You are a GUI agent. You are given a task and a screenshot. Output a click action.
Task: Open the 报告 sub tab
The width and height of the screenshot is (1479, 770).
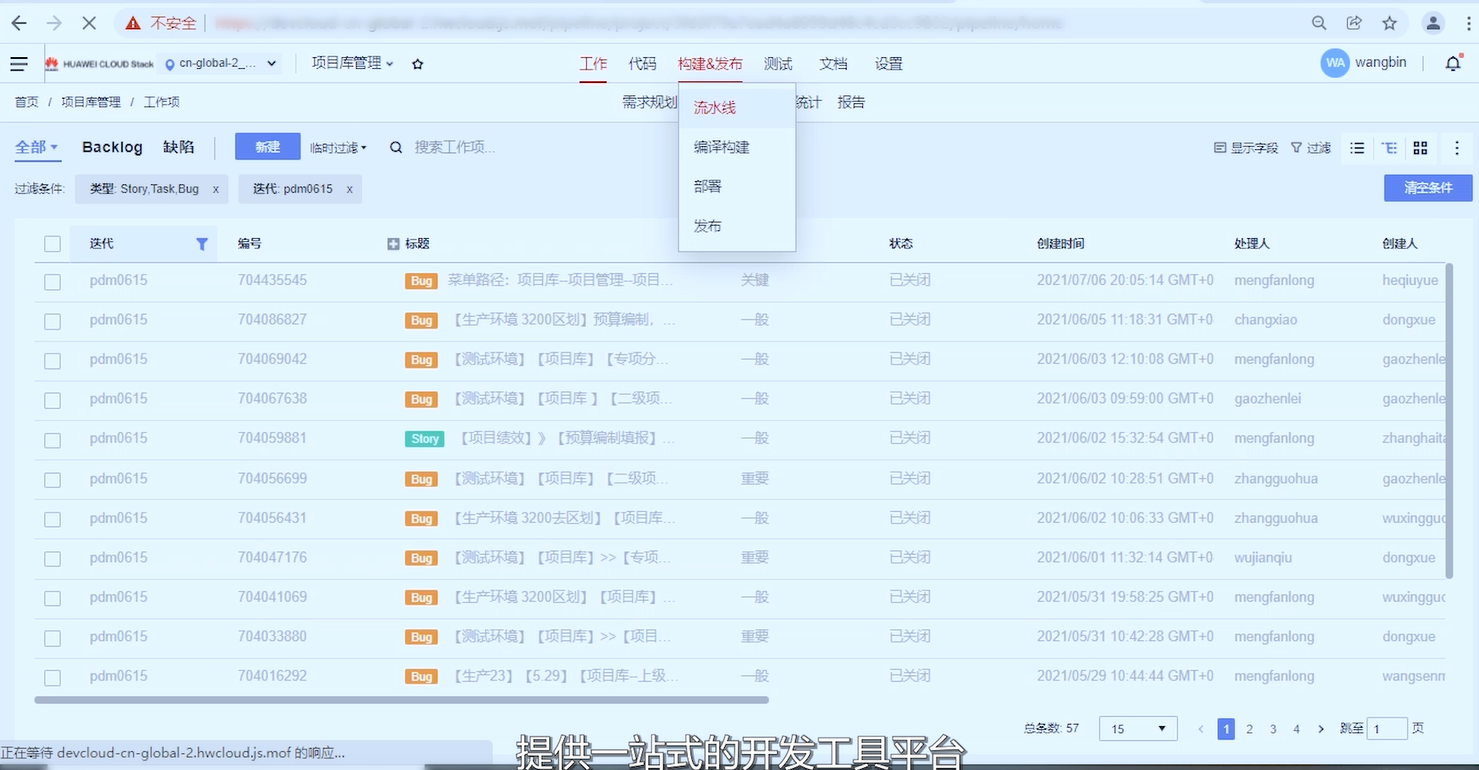click(851, 102)
